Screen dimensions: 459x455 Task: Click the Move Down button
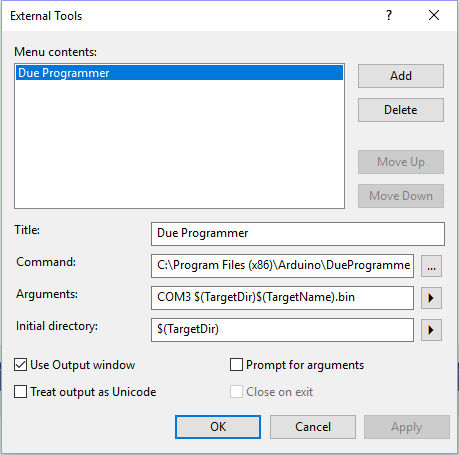(401, 196)
